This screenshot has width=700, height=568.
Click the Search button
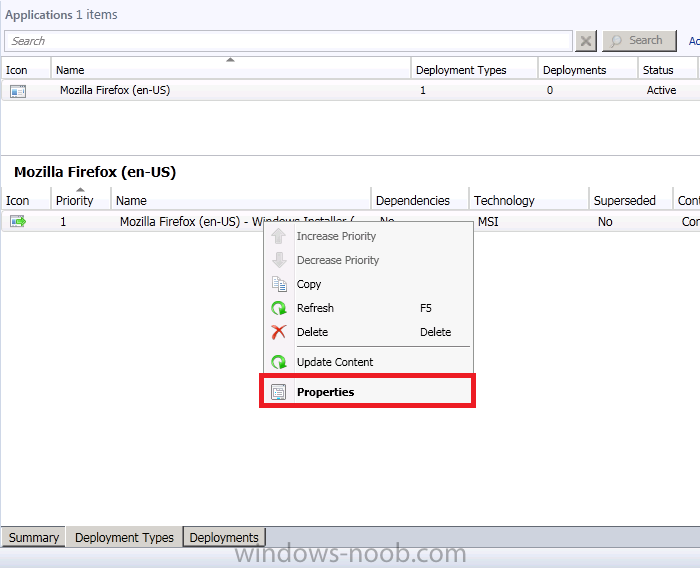coord(639,41)
